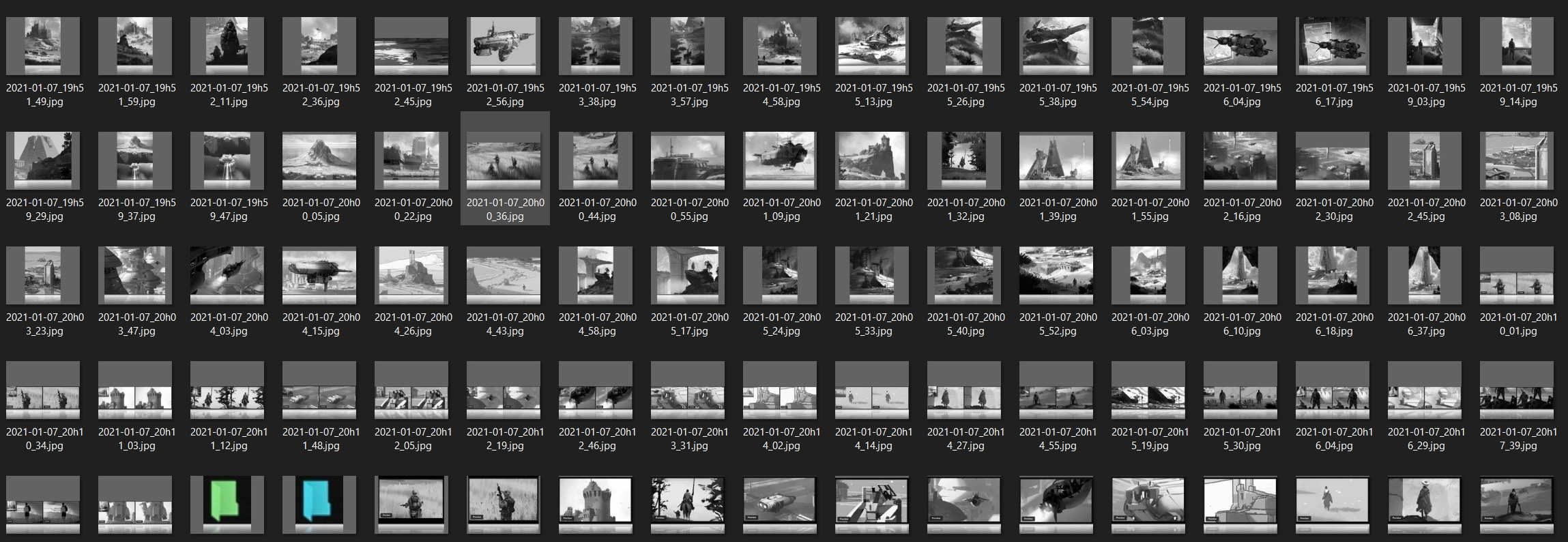Select the text 2021-01-07_19h54_58.jpg
This screenshot has width=1568, height=542.
pyautogui.click(x=782, y=95)
